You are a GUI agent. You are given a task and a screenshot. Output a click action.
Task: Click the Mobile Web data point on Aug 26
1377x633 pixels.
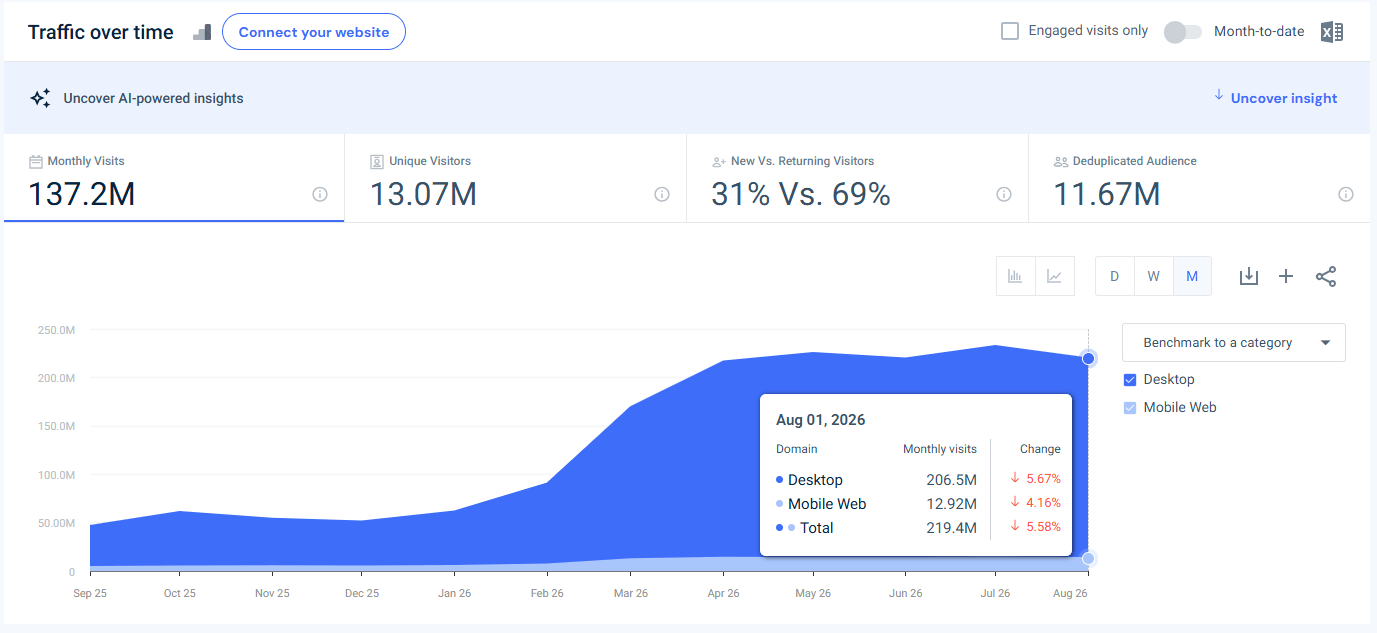click(x=1089, y=559)
